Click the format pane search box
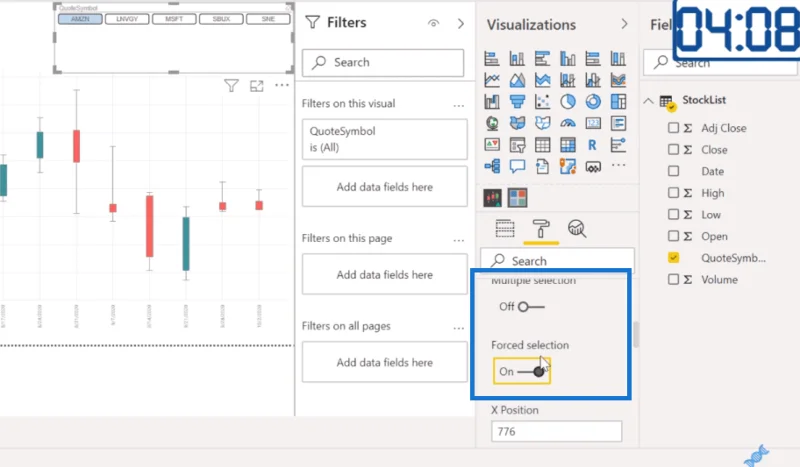The width and height of the screenshot is (800, 467). coord(558,260)
